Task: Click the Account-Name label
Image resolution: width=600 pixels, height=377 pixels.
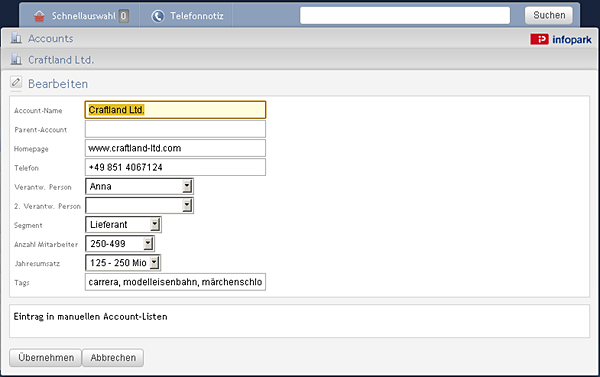Action: click(38, 111)
